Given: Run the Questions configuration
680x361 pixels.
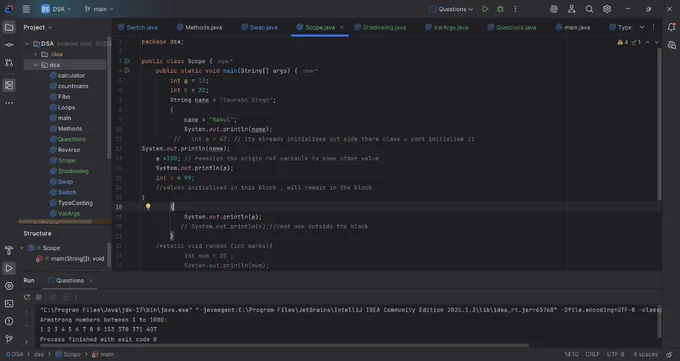Looking at the screenshot, I should pos(485,9).
